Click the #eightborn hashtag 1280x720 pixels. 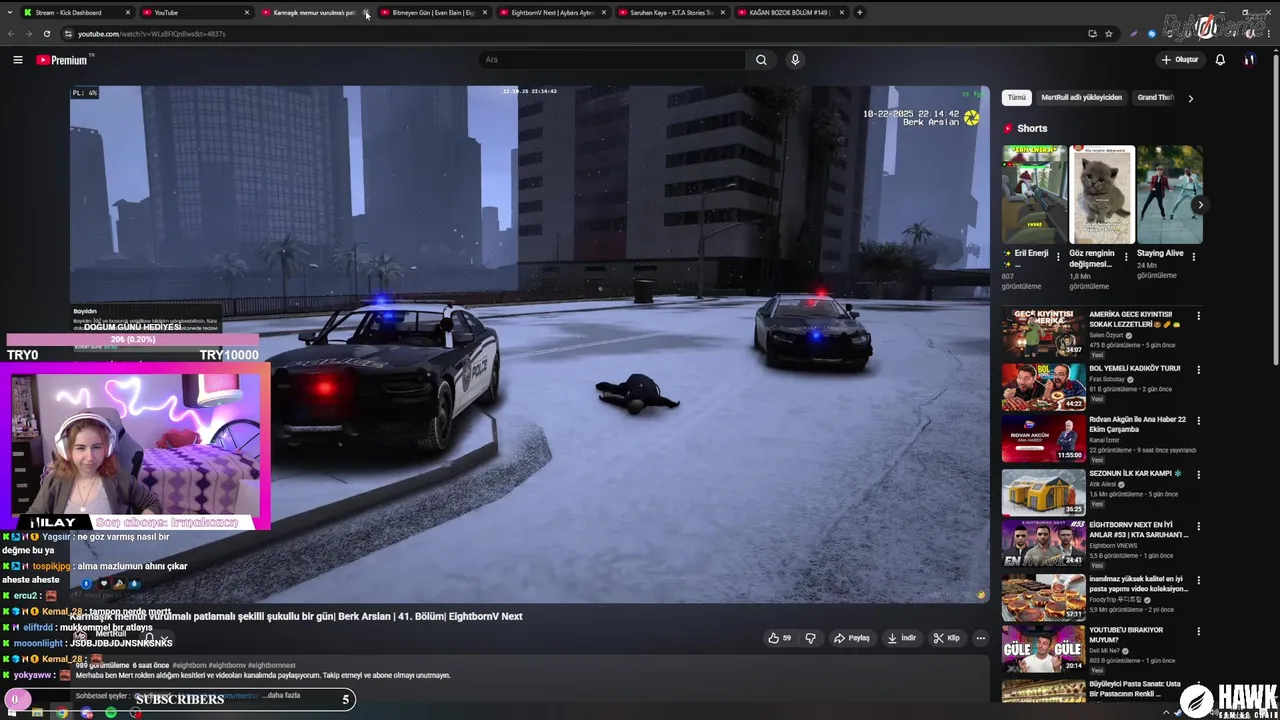pos(189,665)
